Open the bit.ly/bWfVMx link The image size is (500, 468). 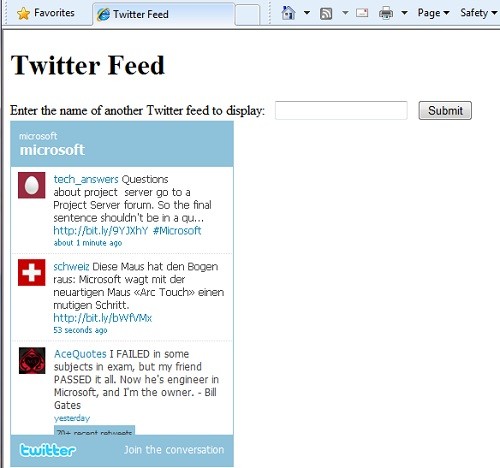[103, 318]
